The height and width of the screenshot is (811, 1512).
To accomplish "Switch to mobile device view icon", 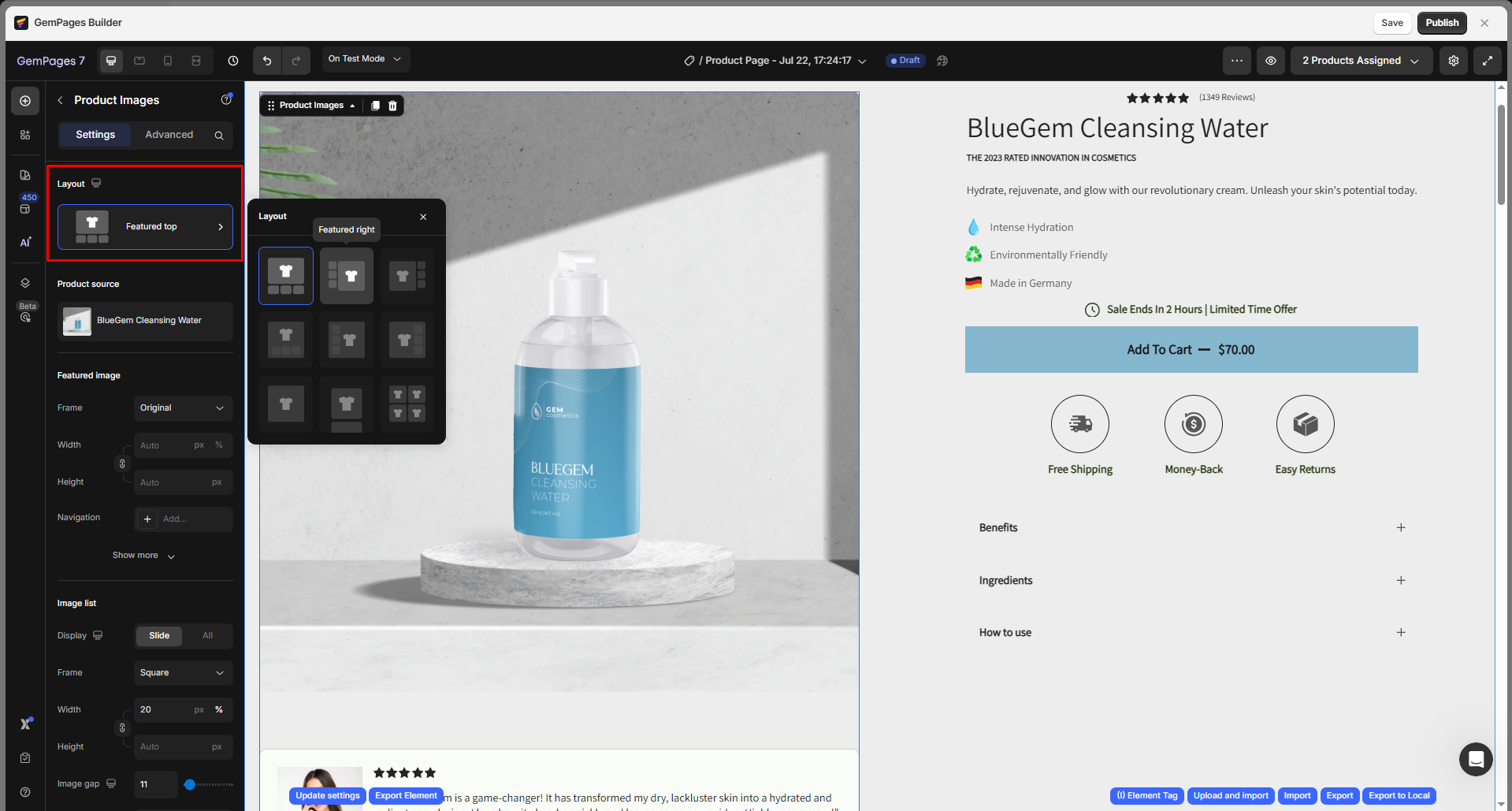I will pos(168,61).
